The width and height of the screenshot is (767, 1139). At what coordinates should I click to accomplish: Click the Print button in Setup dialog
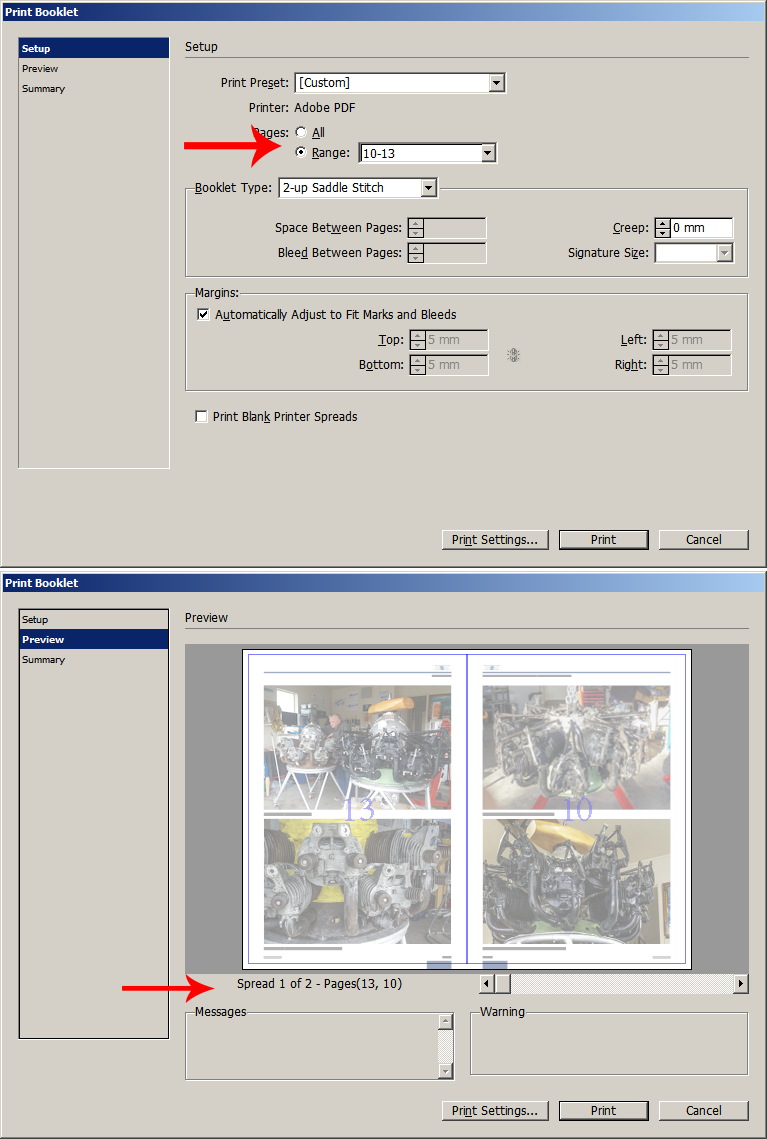604,540
